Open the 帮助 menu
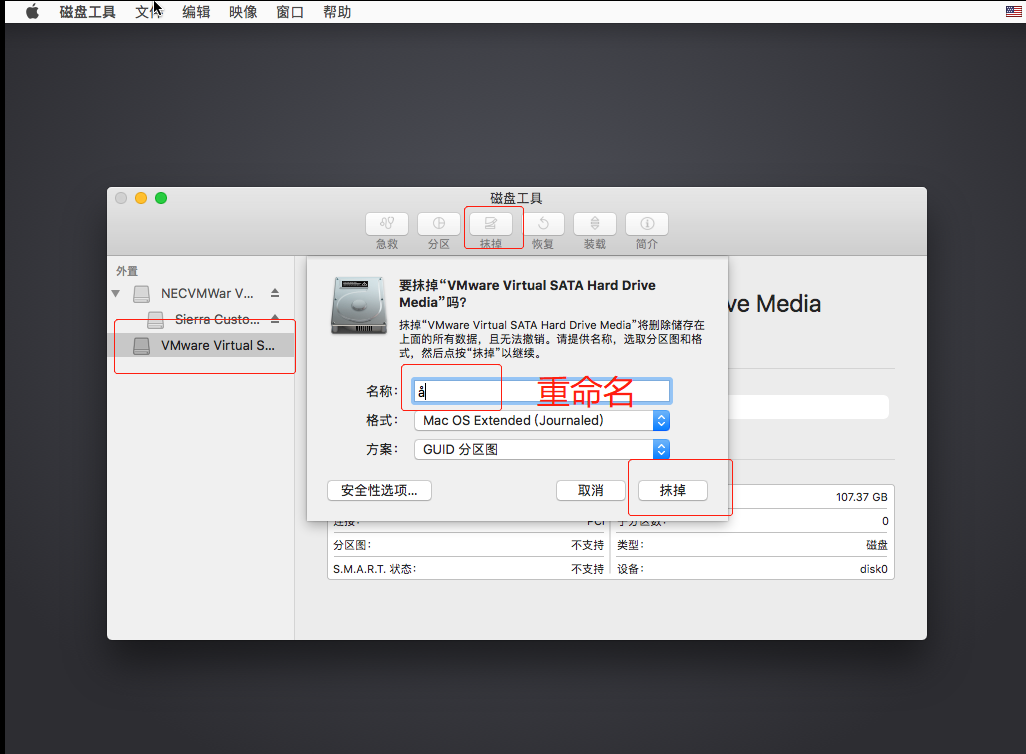The height and width of the screenshot is (754, 1026). click(x=337, y=12)
